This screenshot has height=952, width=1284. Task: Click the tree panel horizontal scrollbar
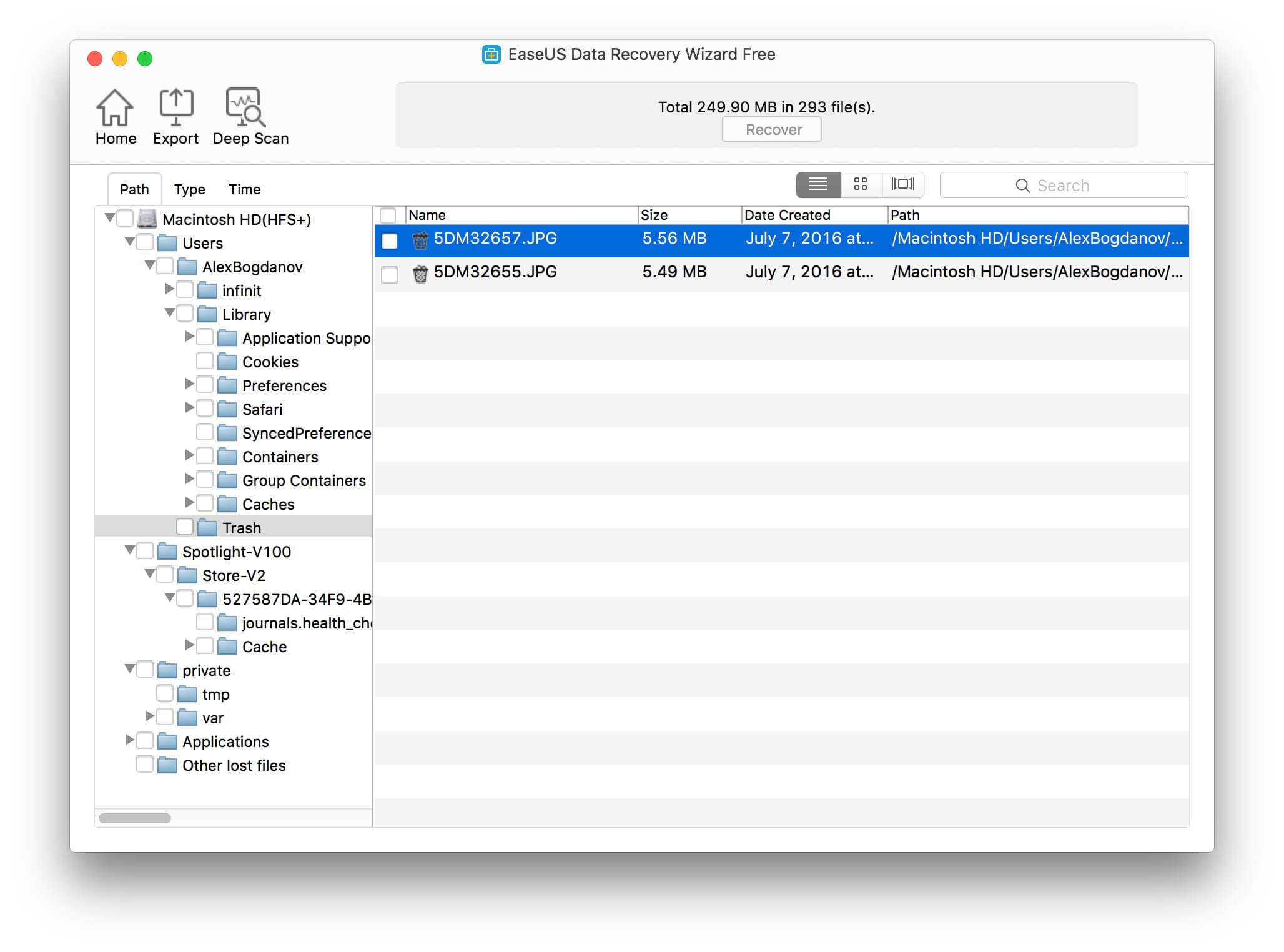(x=135, y=818)
